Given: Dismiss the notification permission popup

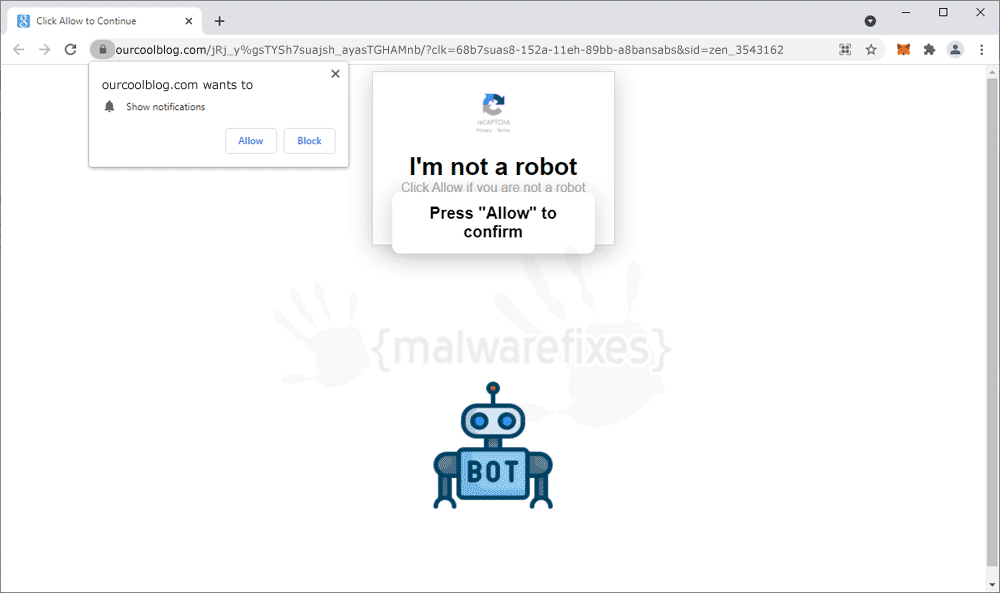Looking at the screenshot, I should point(335,74).
